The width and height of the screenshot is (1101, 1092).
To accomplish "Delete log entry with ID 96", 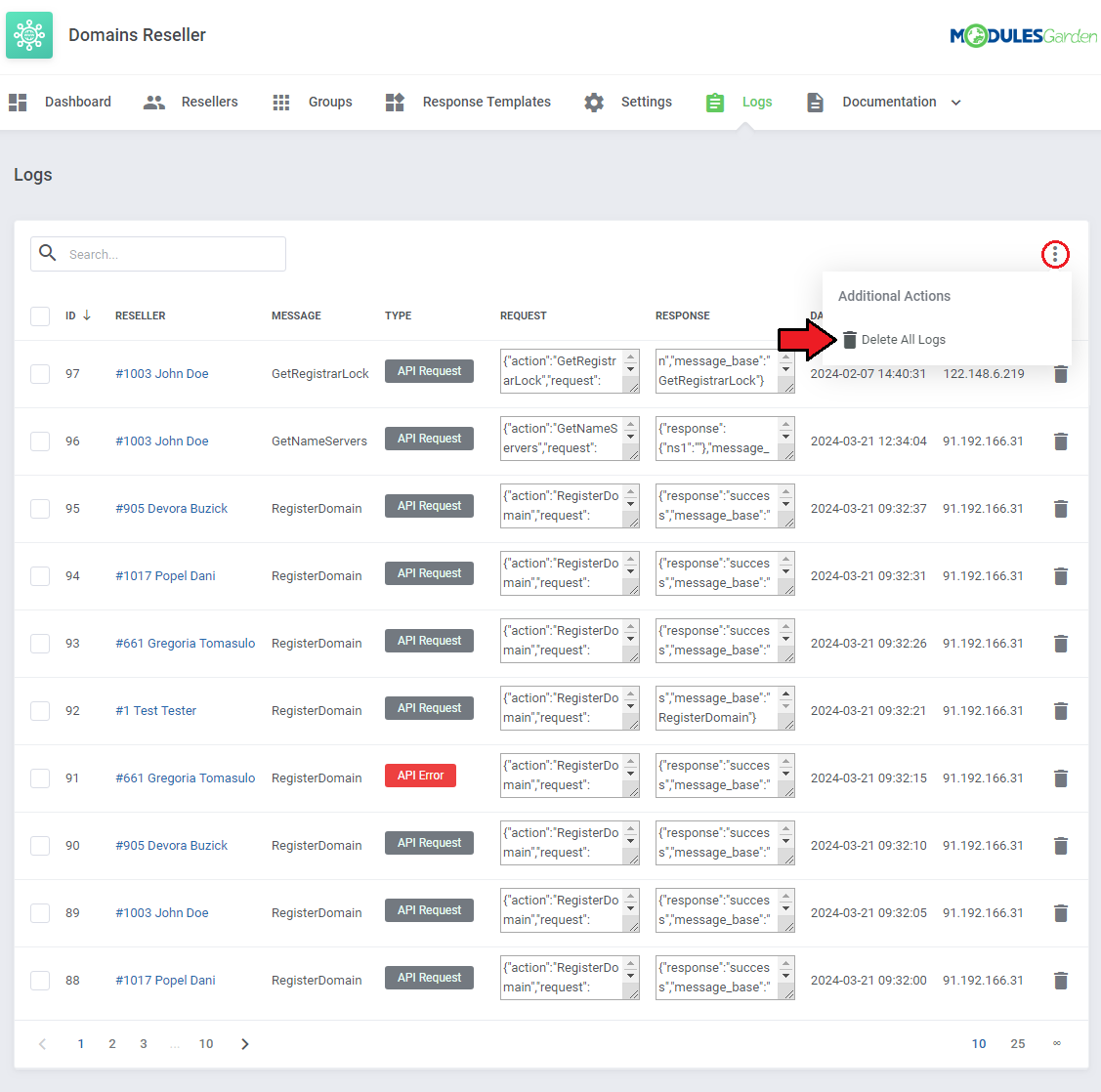I will click(x=1060, y=441).
